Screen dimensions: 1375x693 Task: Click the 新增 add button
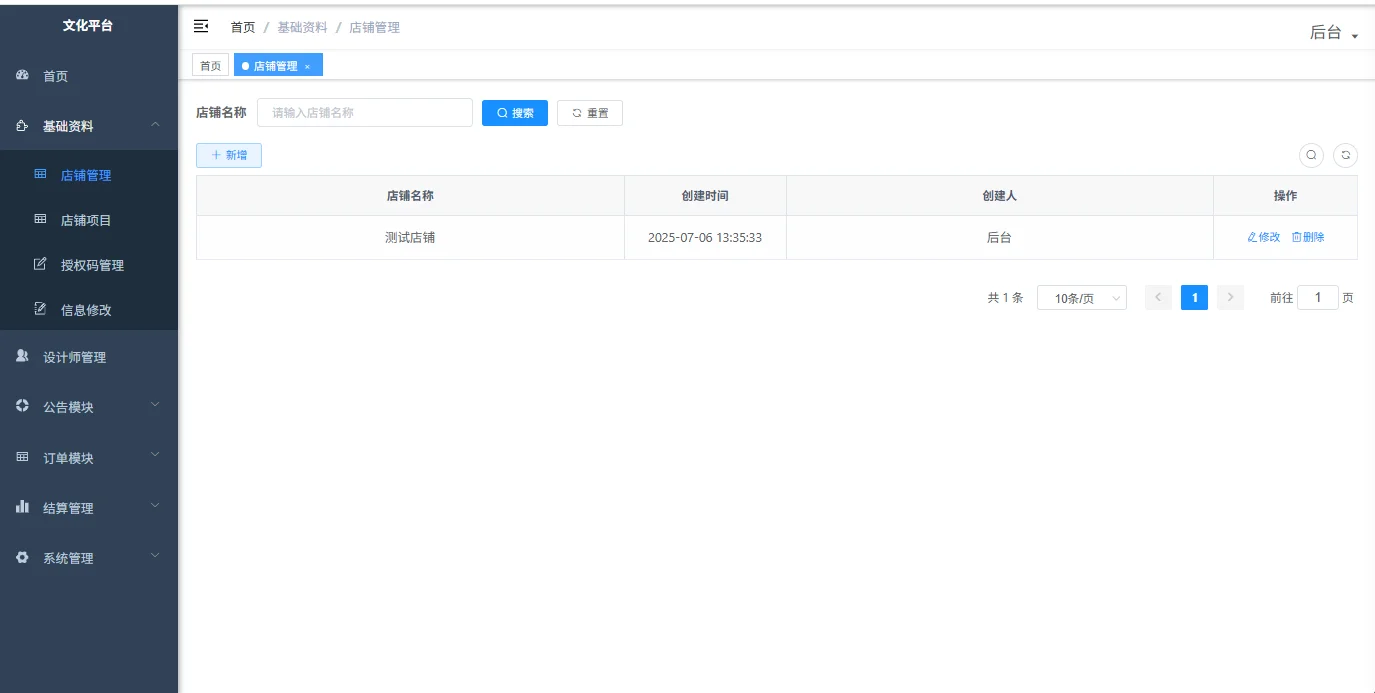(229, 155)
